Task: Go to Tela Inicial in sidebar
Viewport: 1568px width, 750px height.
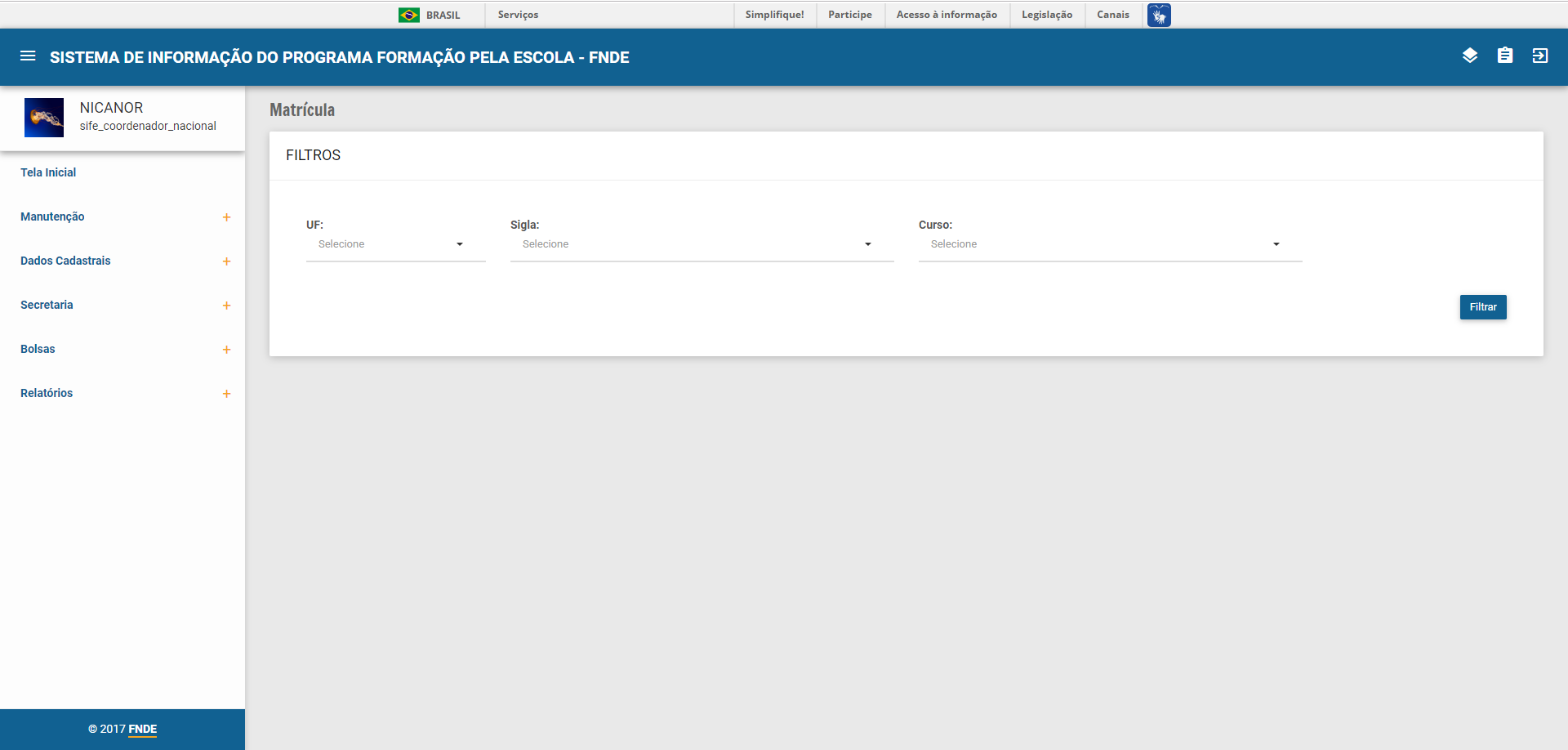Action: (x=48, y=172)
